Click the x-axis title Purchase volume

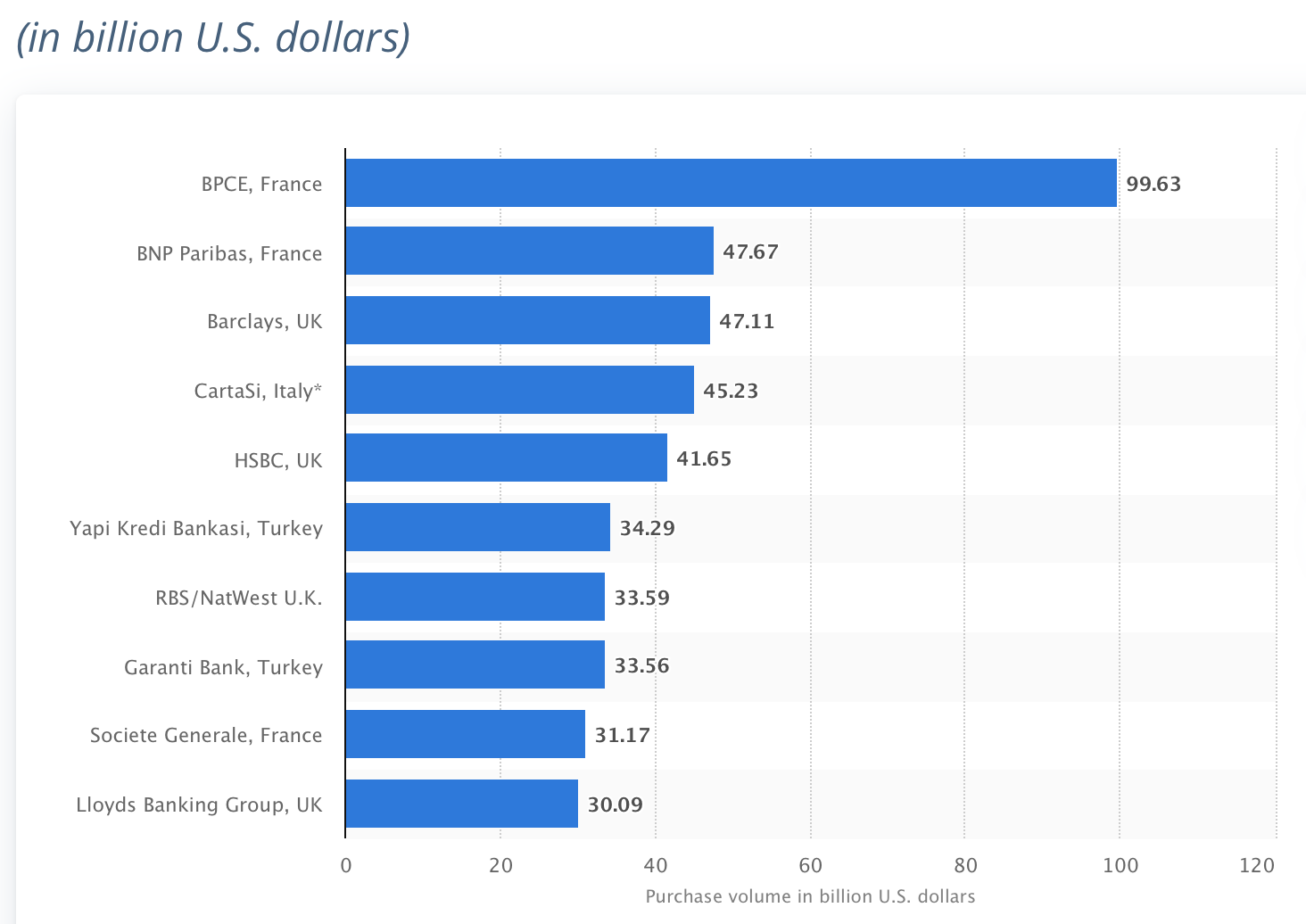click(x=810, y=896)
